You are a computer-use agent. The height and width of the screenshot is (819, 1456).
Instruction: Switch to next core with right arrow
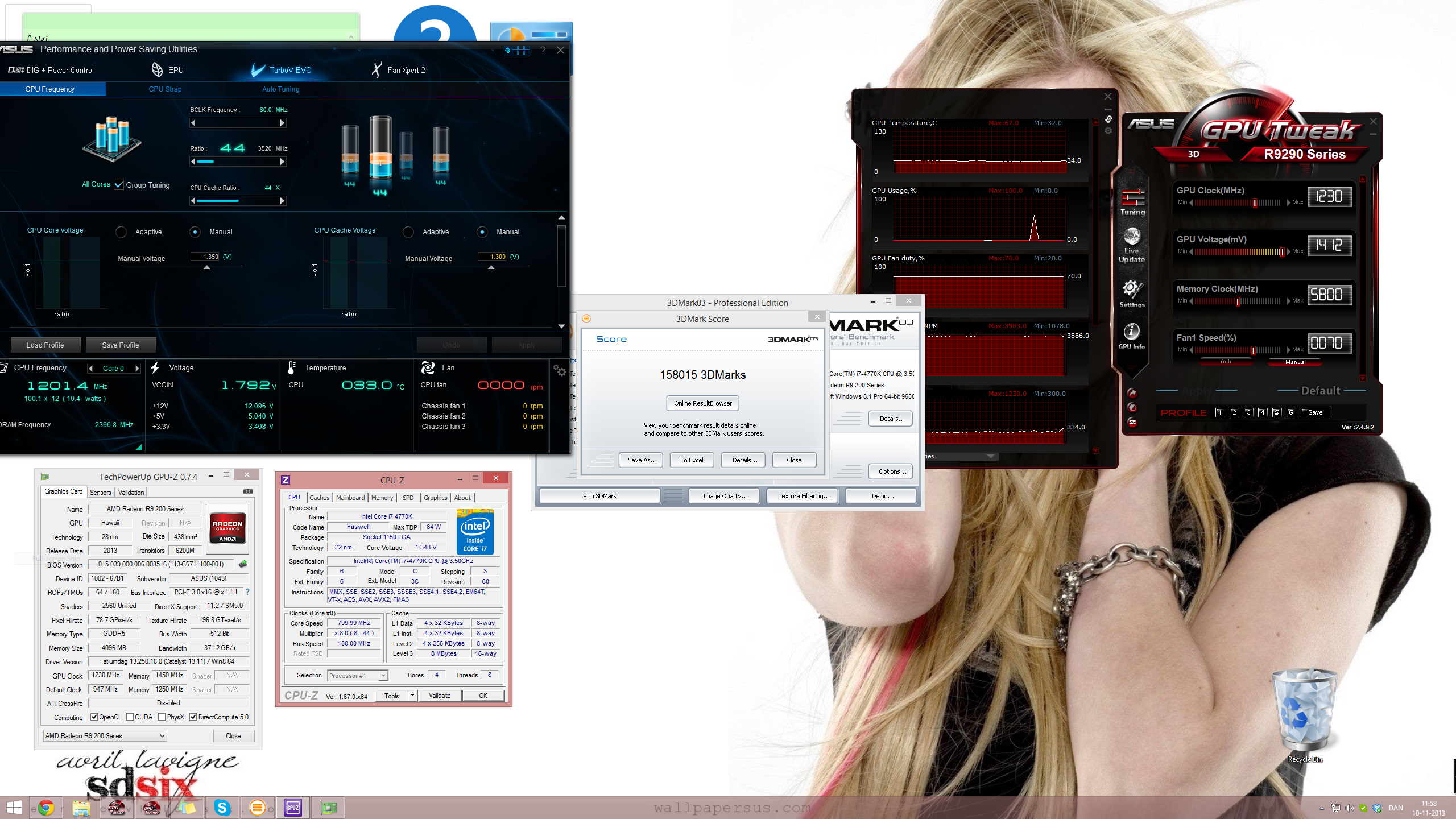(x=136, y=369)
